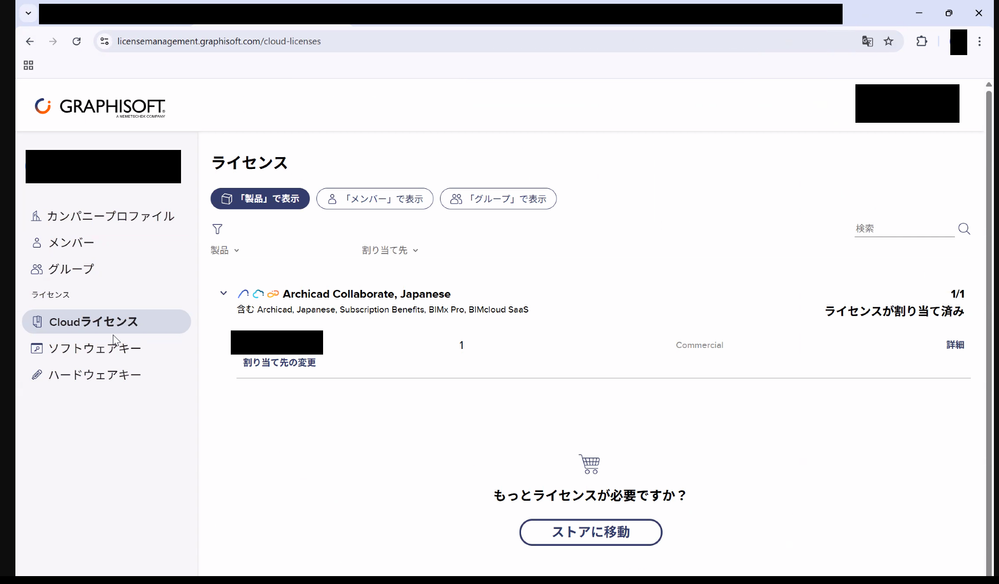This screenshot has width=999, height=584.
Task: Open tab search dropdown arrow
Action: (x=28, y=13)
